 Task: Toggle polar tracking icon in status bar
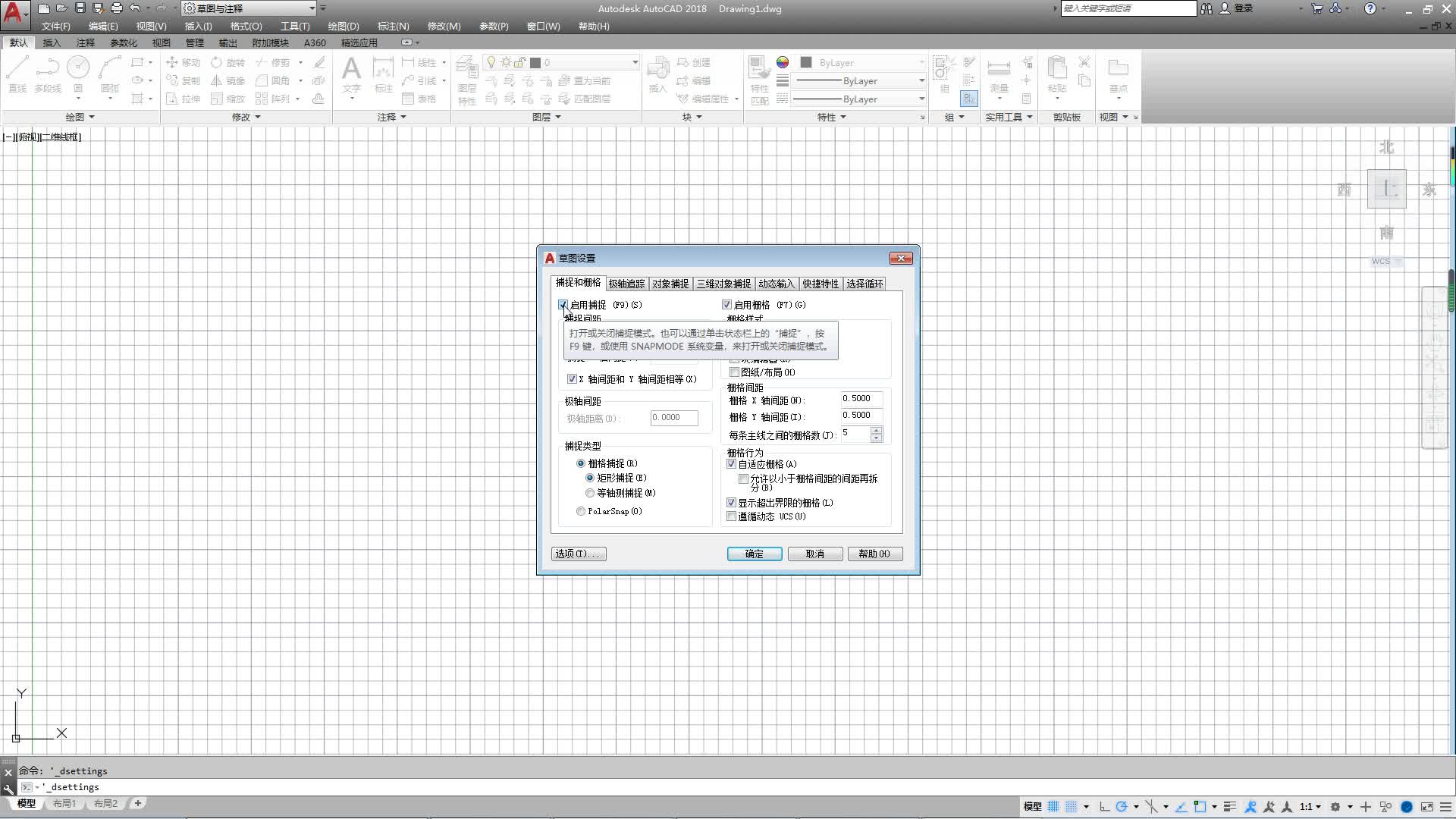[1122, 806]
